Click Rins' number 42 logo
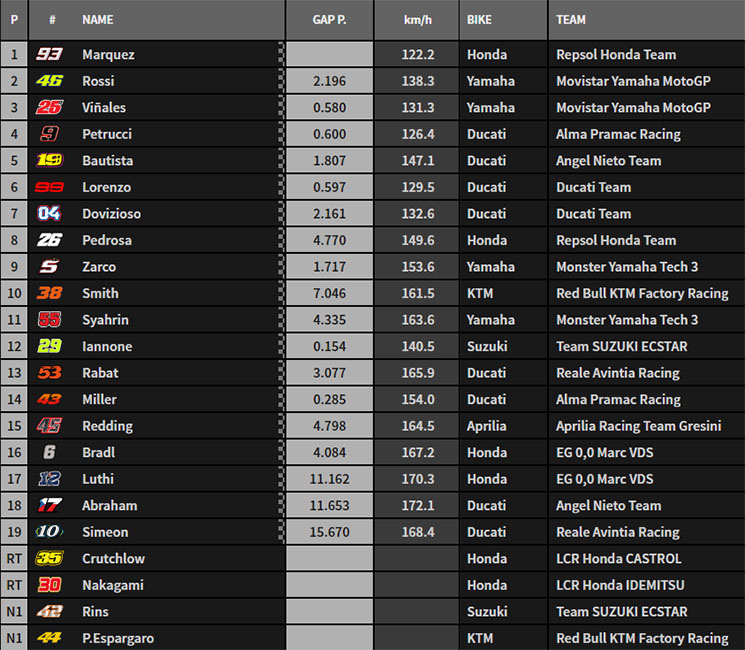This screenshot has width=745, height=650. point(49,612)
